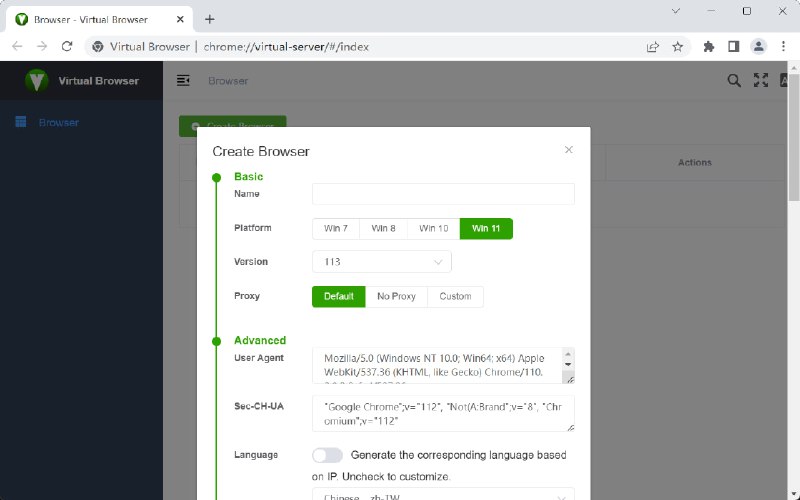Image resolution: width=800 pixels, height=500 pixels.
Task: Select the Win 8 platform option
Action: click(383, 229)
